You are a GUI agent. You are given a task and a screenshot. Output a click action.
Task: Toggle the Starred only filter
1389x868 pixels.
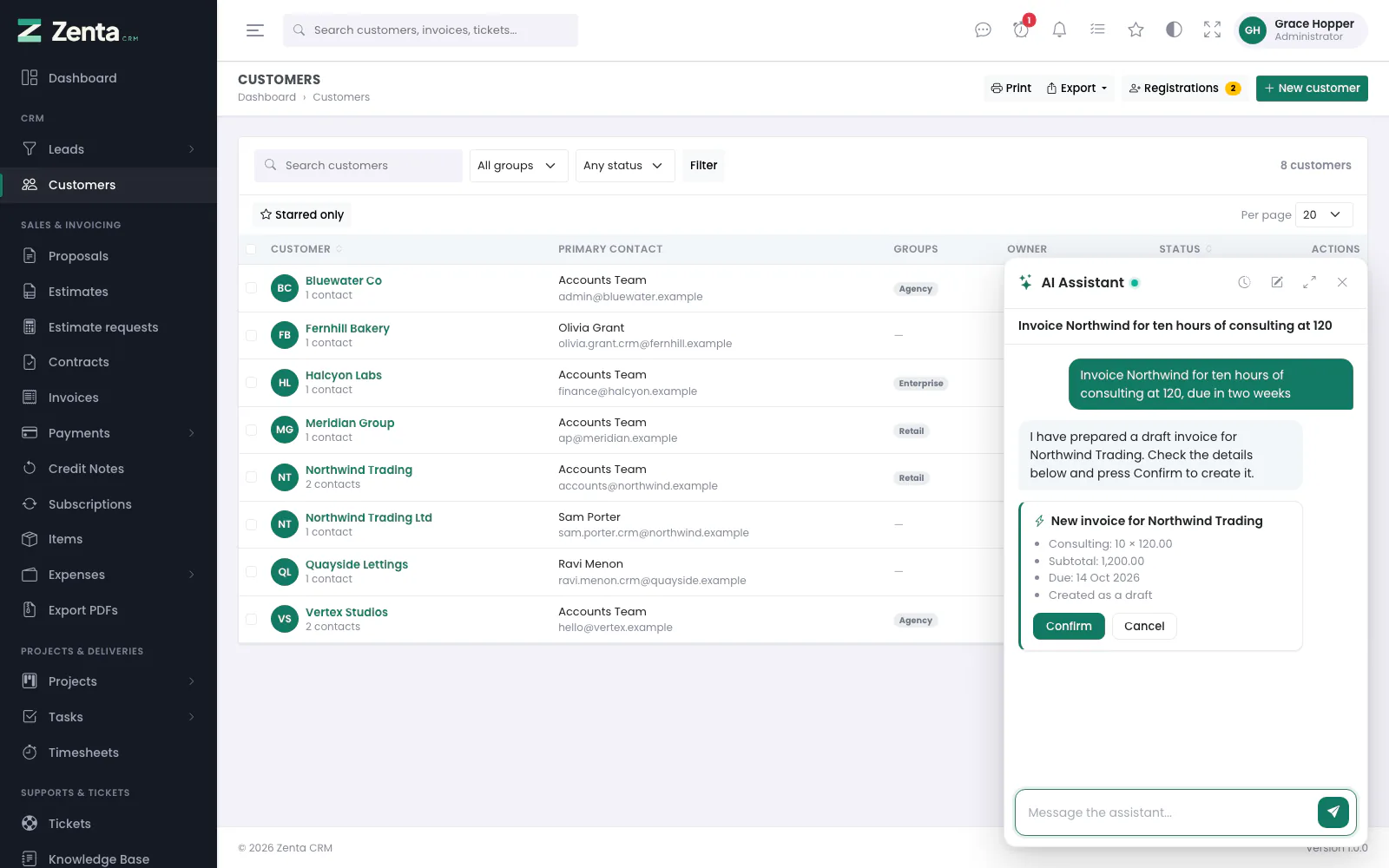[x=302, y=214]
